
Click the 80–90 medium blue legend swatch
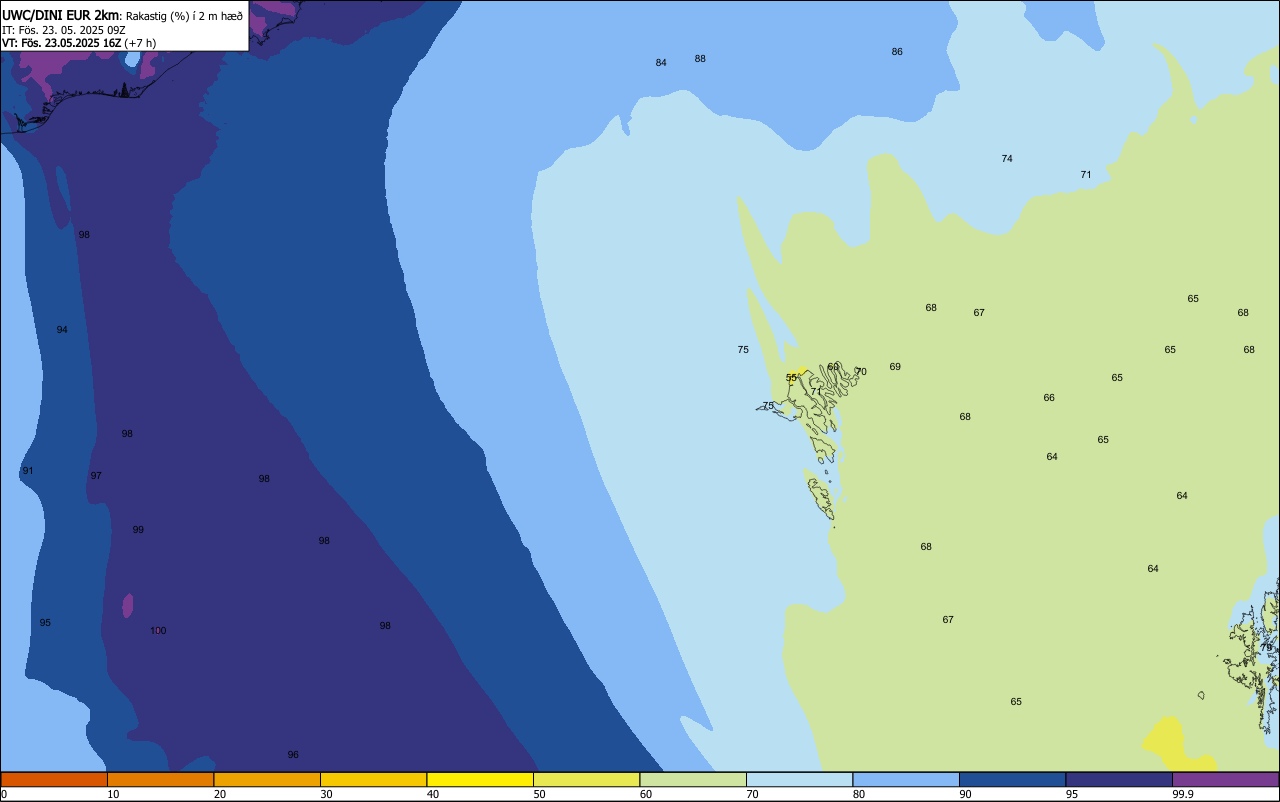click(x=906, y=779)
